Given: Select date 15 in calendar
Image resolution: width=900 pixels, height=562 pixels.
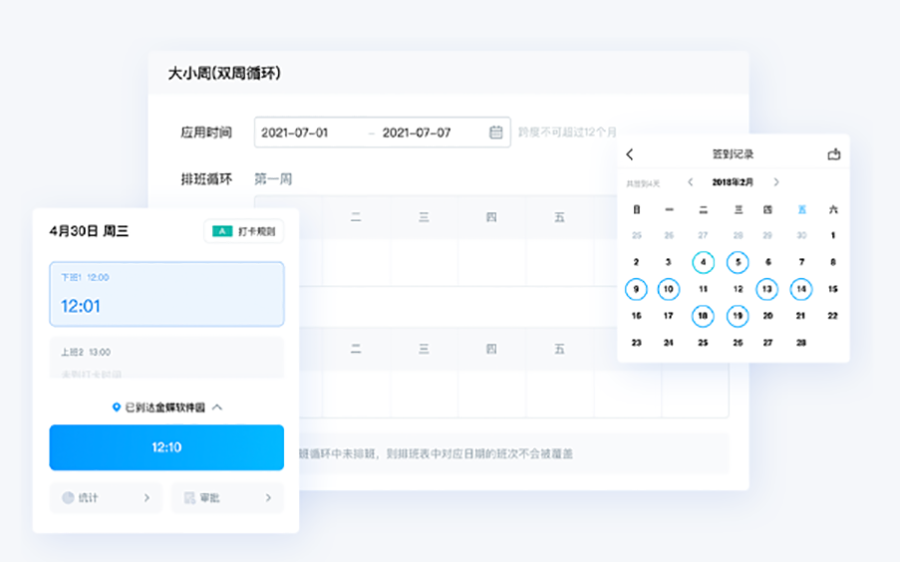Looking at the screenshot, I should (x=833, y=289).
